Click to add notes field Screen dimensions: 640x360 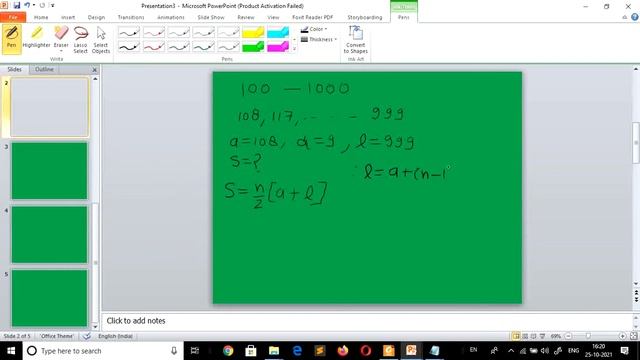[367, 321]
